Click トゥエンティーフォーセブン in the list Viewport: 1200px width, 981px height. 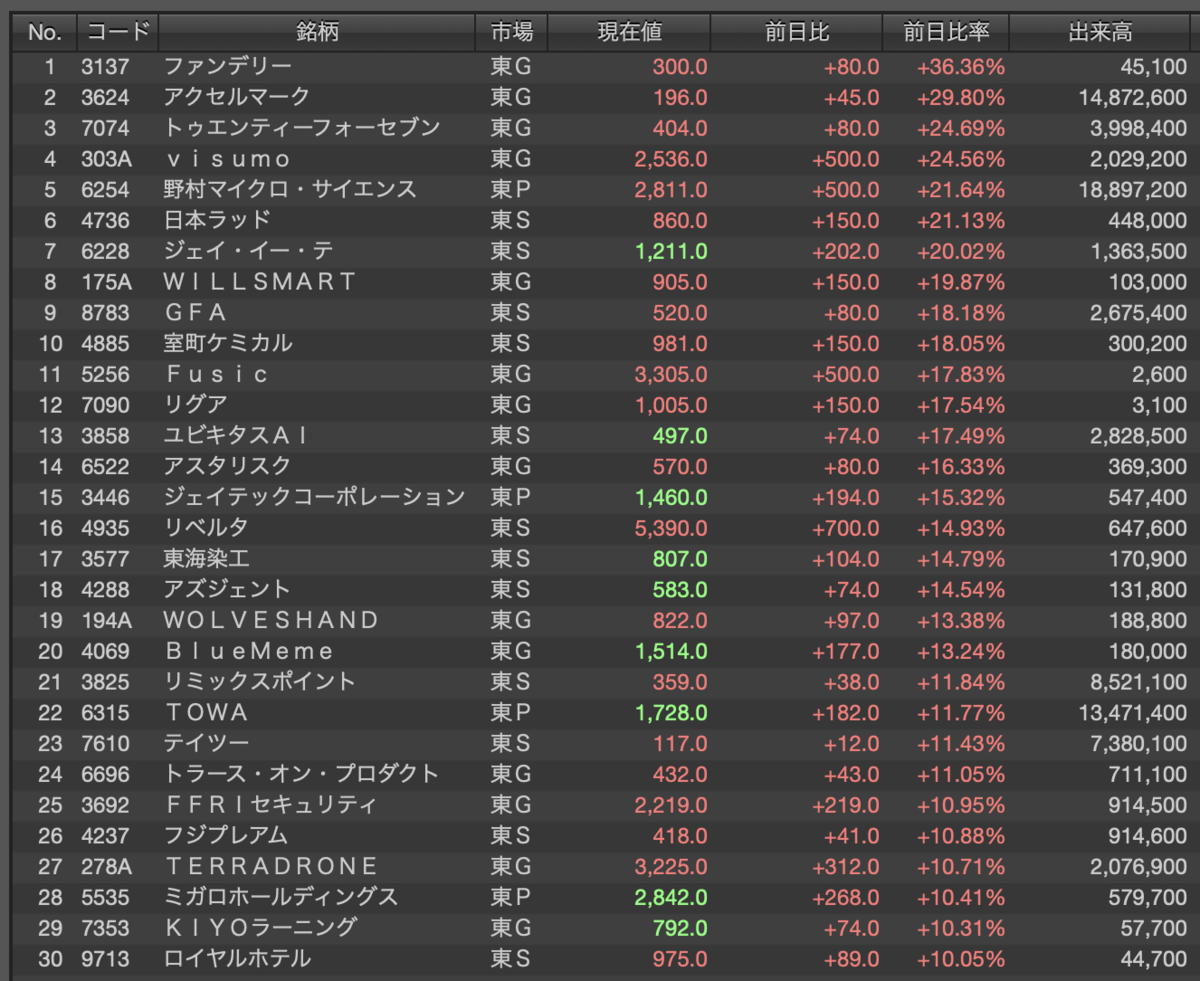(x=302, y=128)
